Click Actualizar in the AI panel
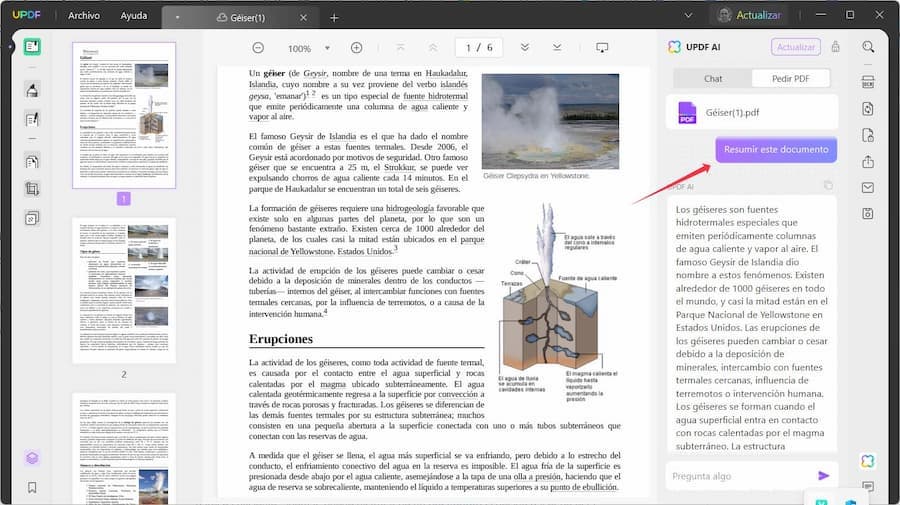Image resolution: width=900 pixels, height=505 pixels. click(796, 47)
